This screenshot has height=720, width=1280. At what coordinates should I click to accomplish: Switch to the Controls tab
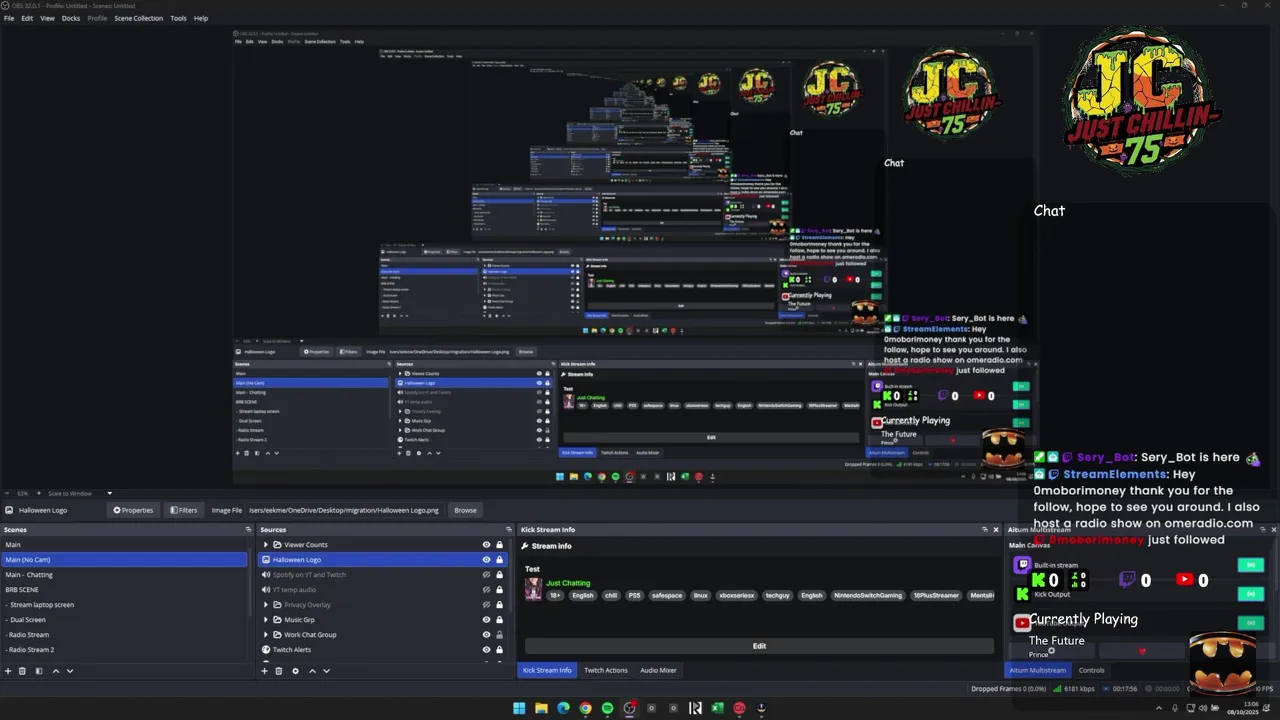coord(1092,670)
